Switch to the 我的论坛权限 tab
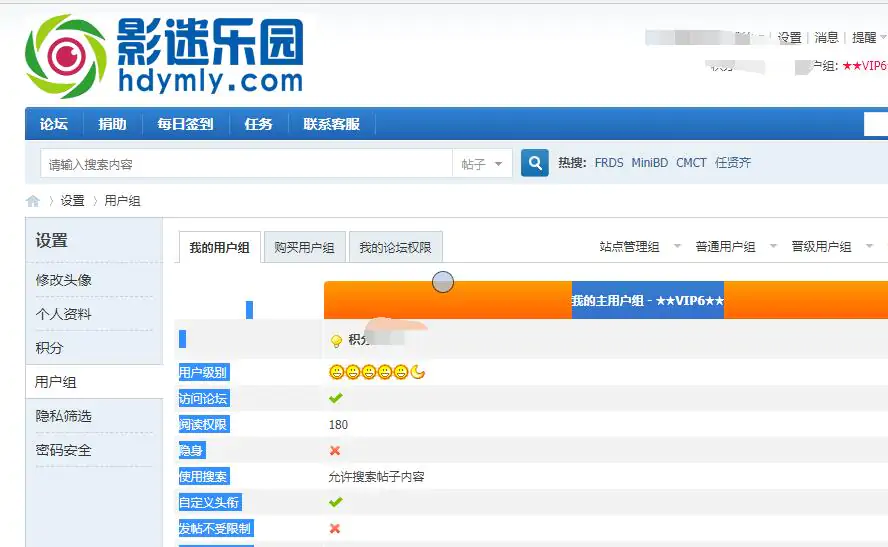The width and height of the screenshot is (888, 547). coord(395,247)
